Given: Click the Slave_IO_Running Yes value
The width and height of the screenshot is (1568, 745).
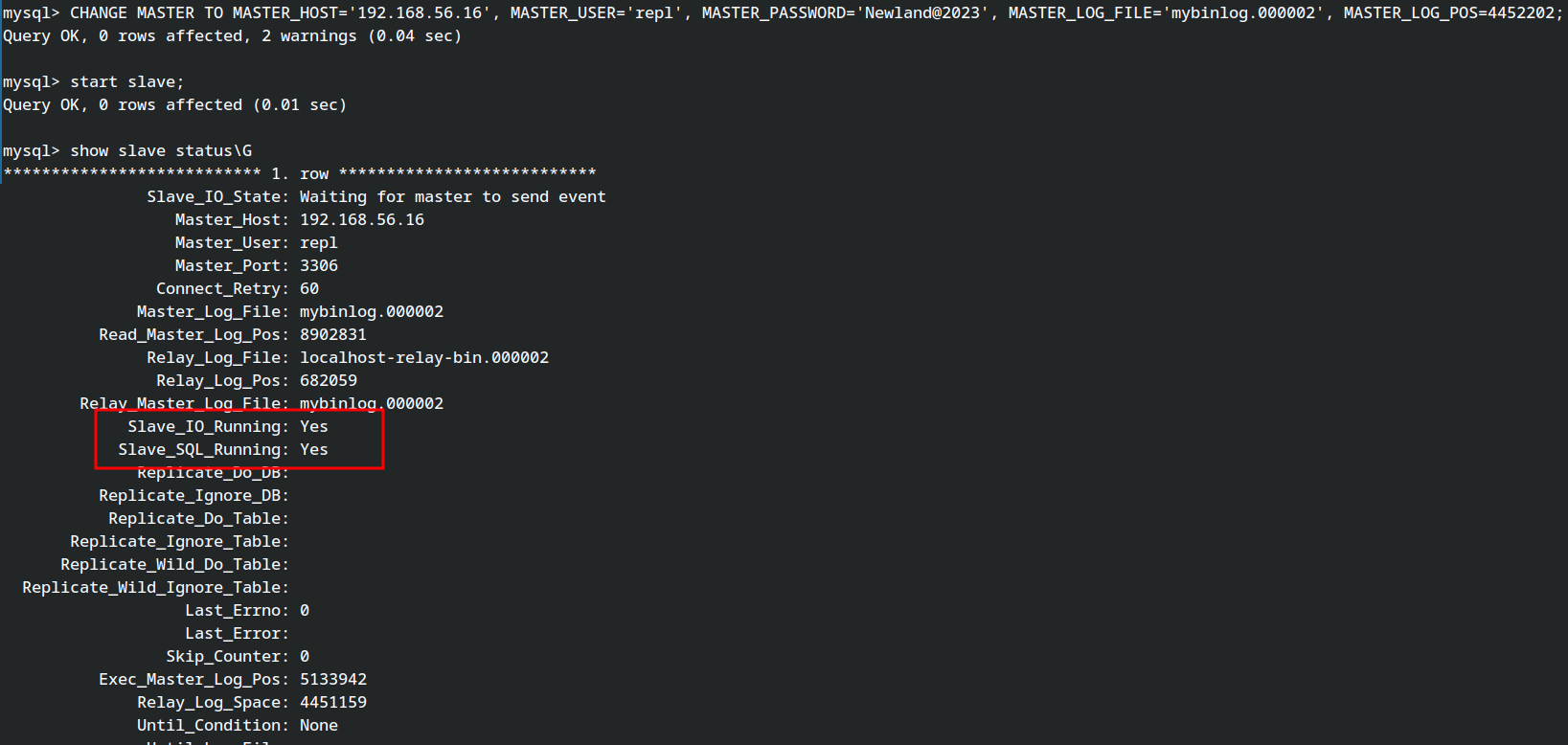Looking at the screenshot, I should coord(314,427).
